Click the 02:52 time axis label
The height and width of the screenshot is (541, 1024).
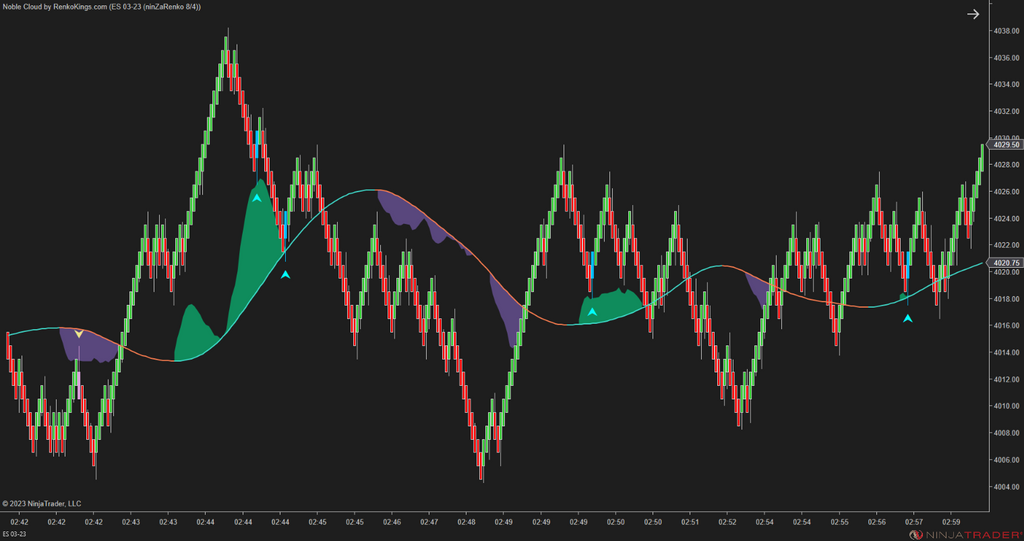728,522
